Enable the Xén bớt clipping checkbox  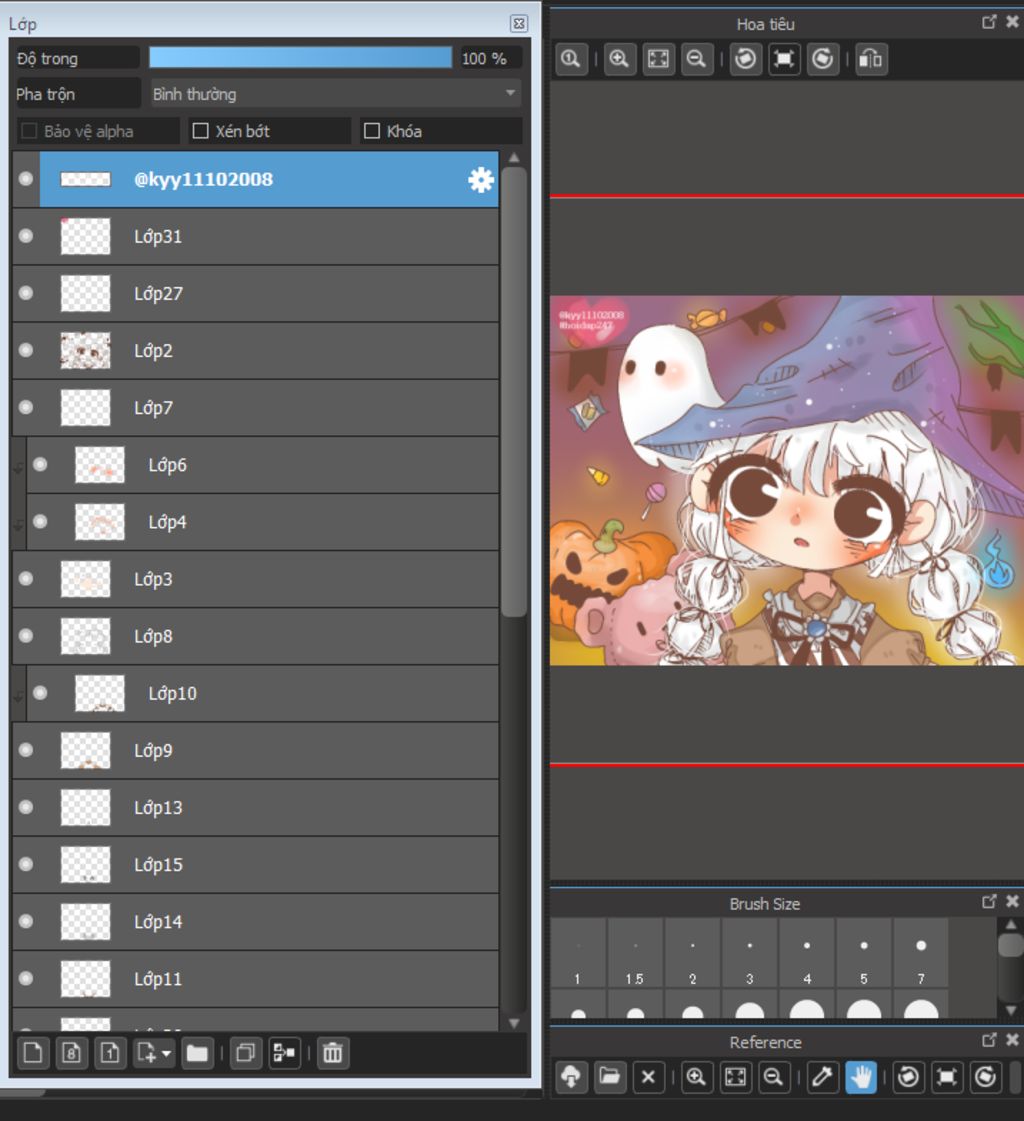click(201, 131)
